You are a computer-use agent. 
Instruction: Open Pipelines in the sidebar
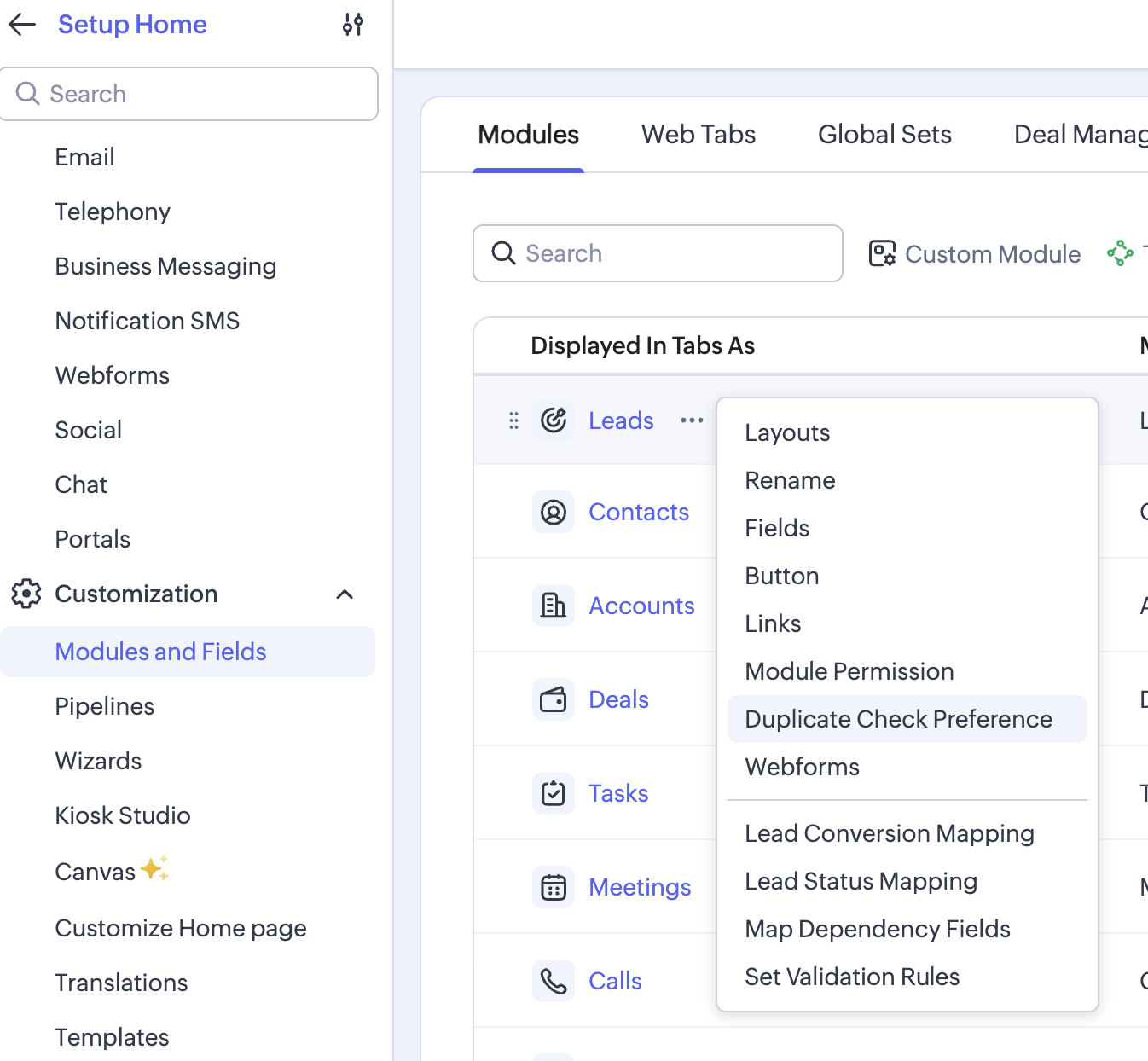[x=105, y=706]
